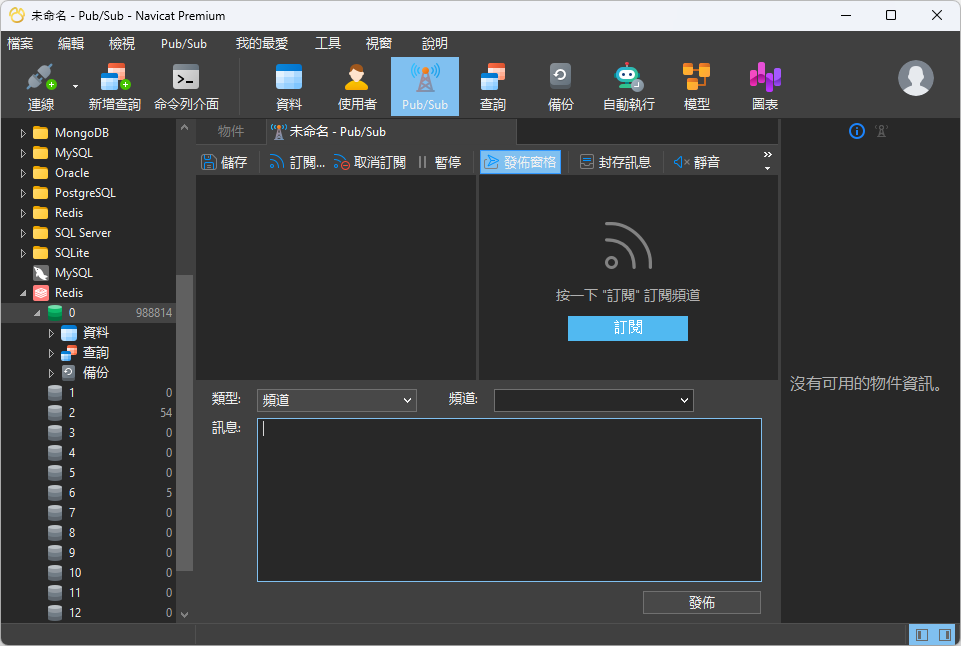Expand the PostgreSQL folder

pos(24,193)
